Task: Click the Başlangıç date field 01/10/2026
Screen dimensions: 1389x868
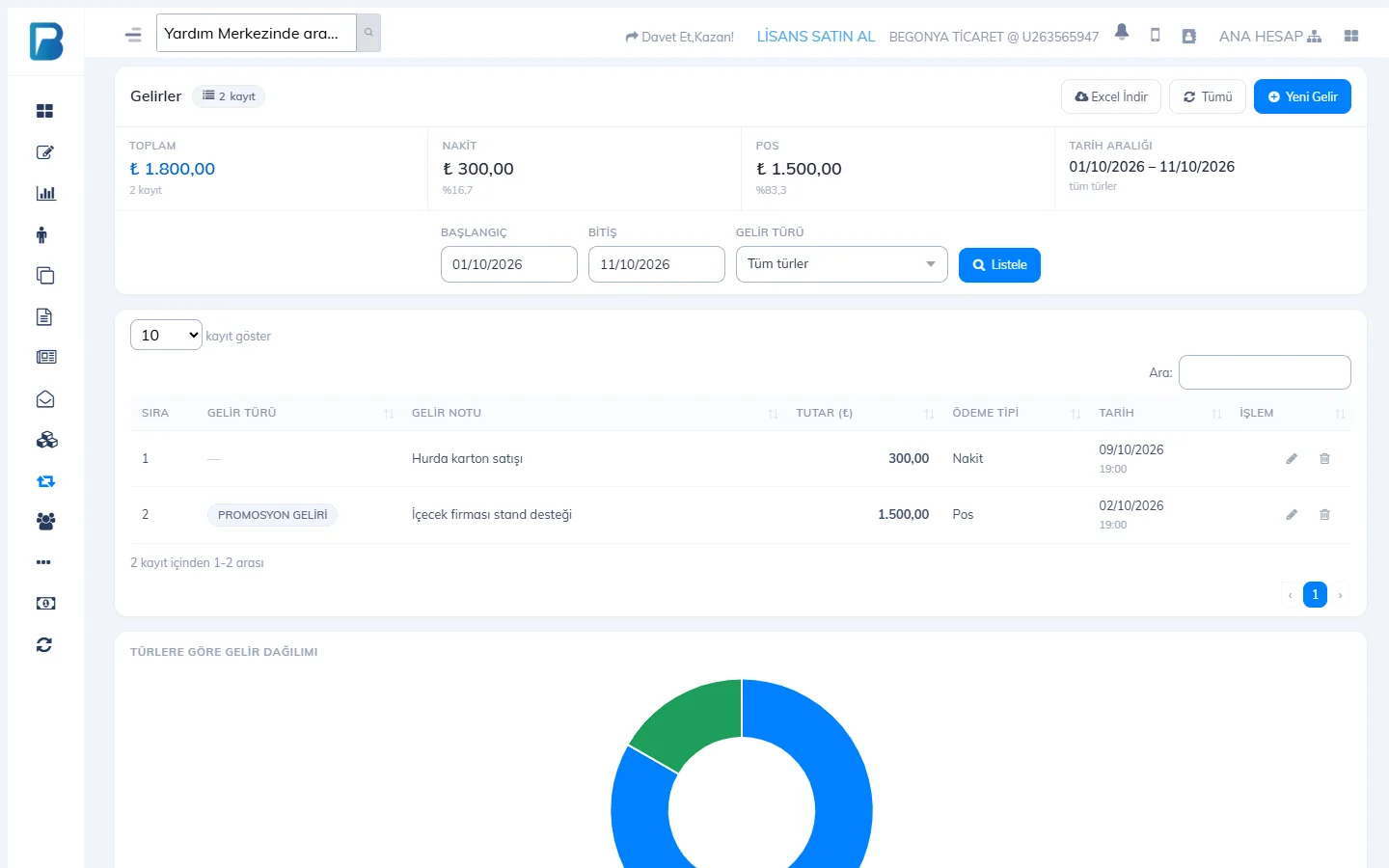Action: (x=509, y=264)
